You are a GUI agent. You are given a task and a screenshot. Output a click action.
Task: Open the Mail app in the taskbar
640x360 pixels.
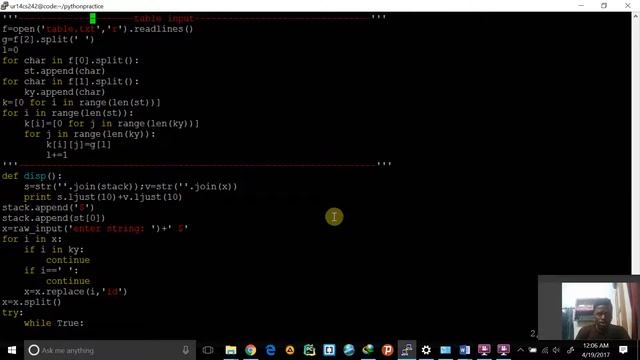pos(446,350)
